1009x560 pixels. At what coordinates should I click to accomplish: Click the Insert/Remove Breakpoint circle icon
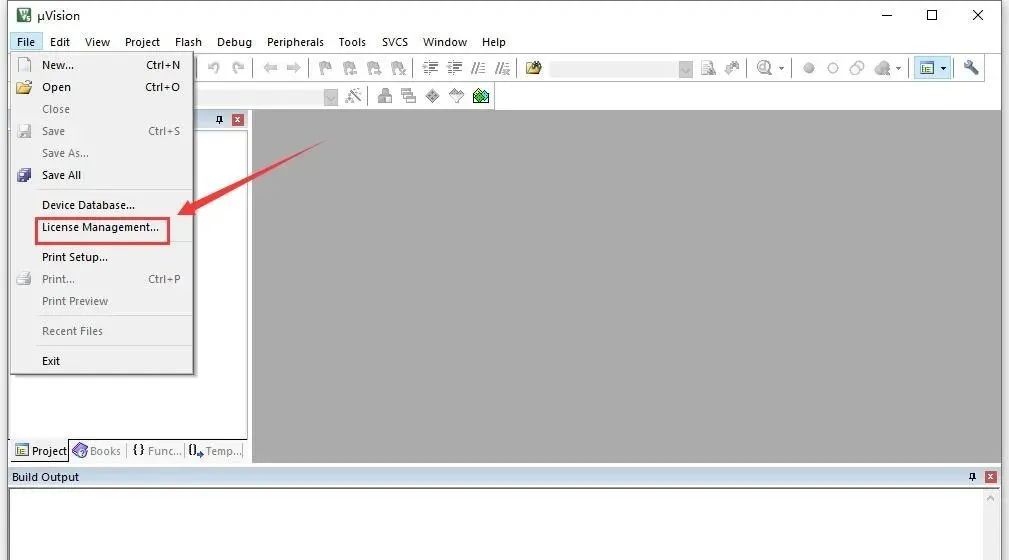tap(809, 68)
